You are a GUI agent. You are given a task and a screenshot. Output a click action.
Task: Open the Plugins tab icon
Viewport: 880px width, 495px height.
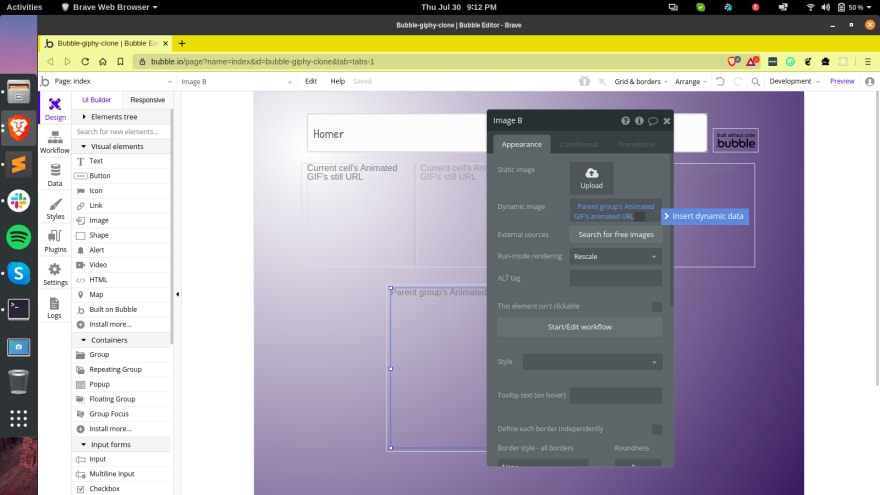[x=55, y=241]
